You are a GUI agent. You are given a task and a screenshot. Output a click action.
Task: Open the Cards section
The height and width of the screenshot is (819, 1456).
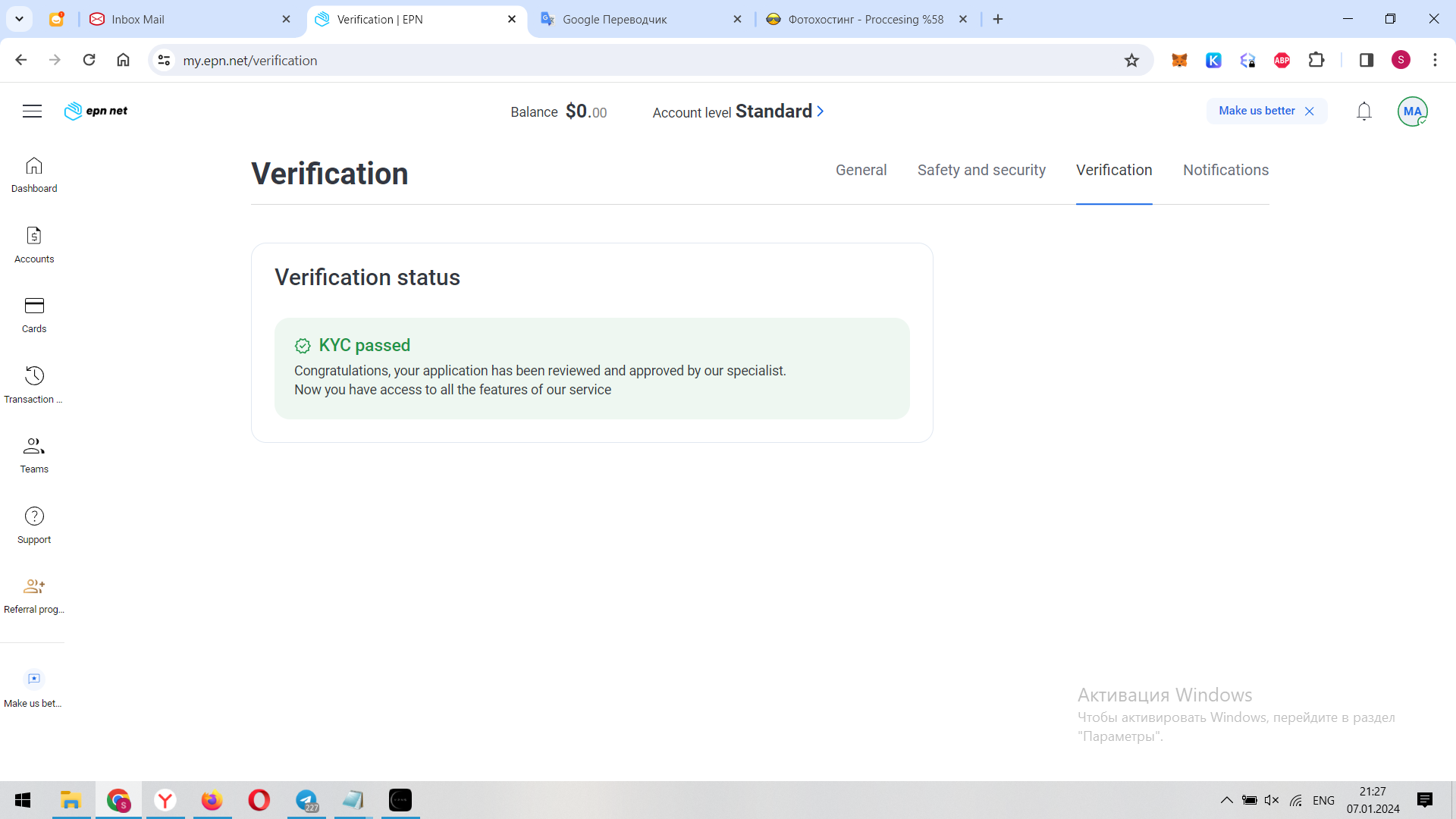(x=34, y=314)
